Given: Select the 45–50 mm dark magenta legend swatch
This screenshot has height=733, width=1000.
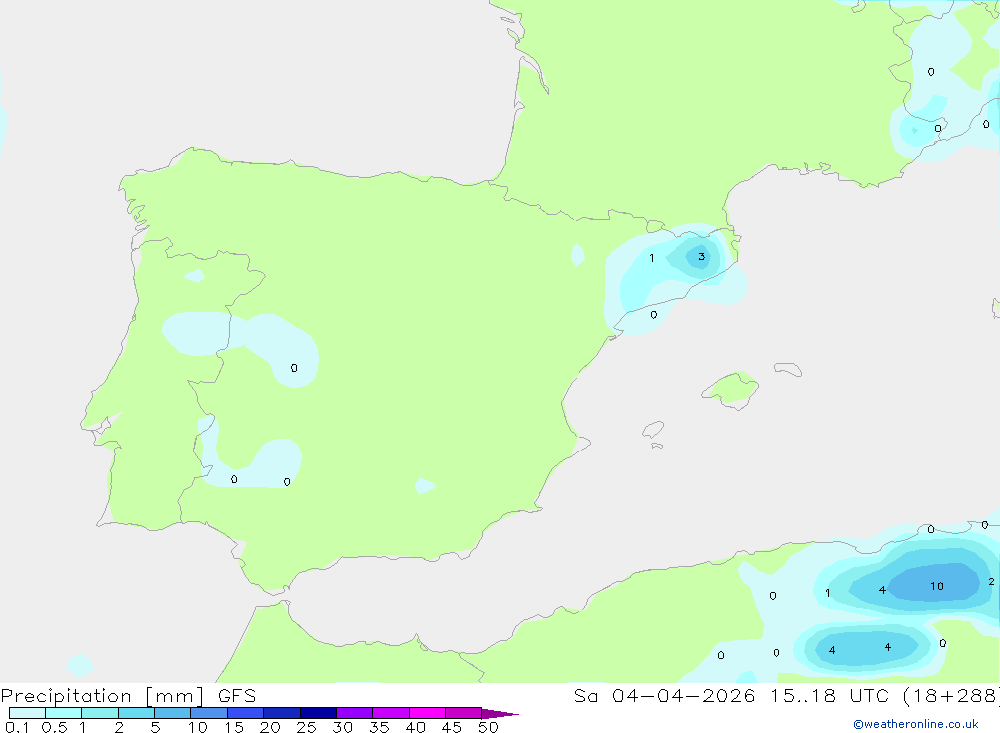Looking at the screenshot, I should [464, 713].
